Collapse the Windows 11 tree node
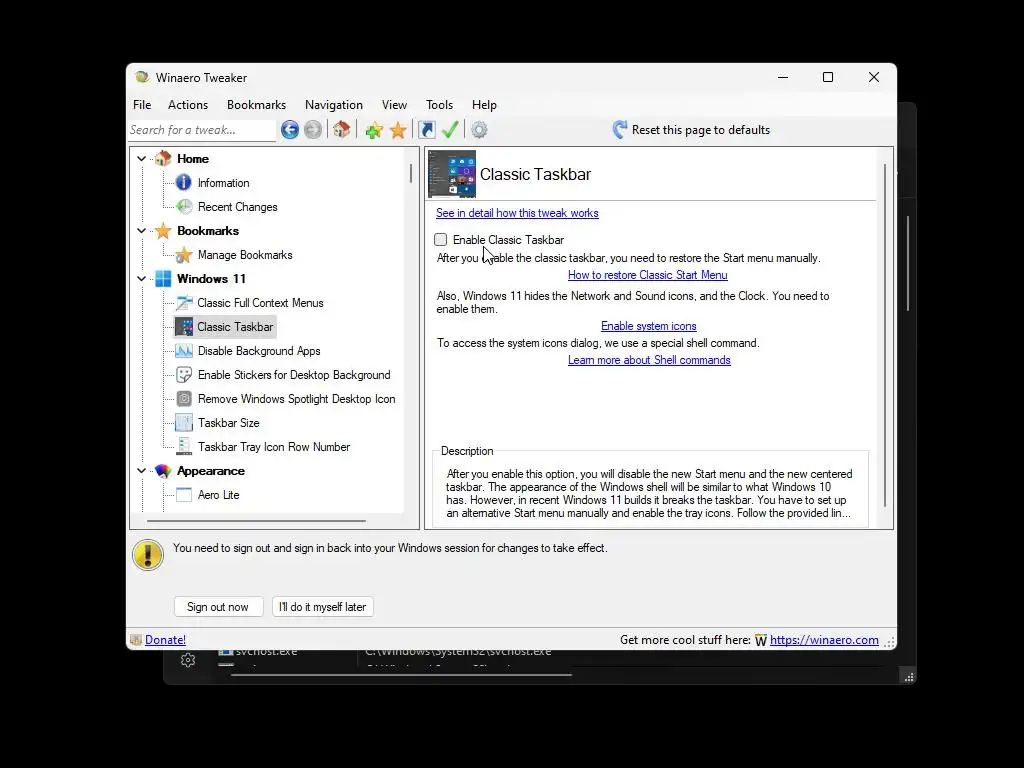Screen dimensions: 1024x768 click(x=141, y=279)
